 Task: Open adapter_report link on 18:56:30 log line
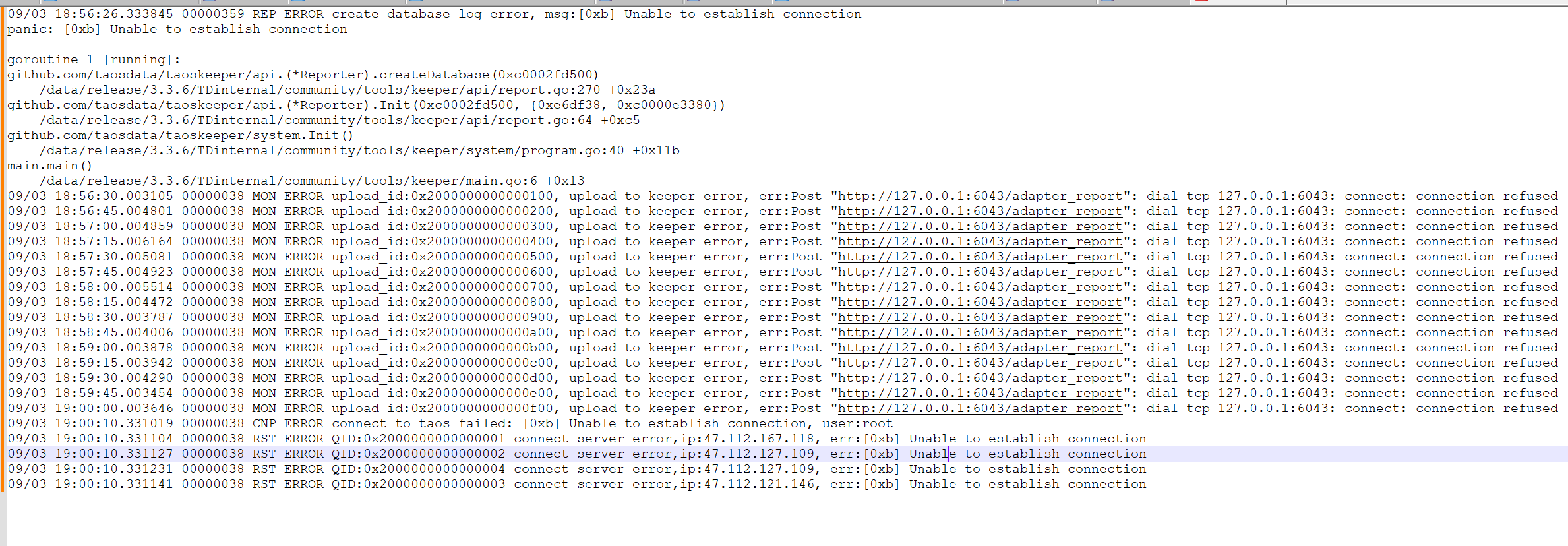pyautogui.click(x=979, y=196)
